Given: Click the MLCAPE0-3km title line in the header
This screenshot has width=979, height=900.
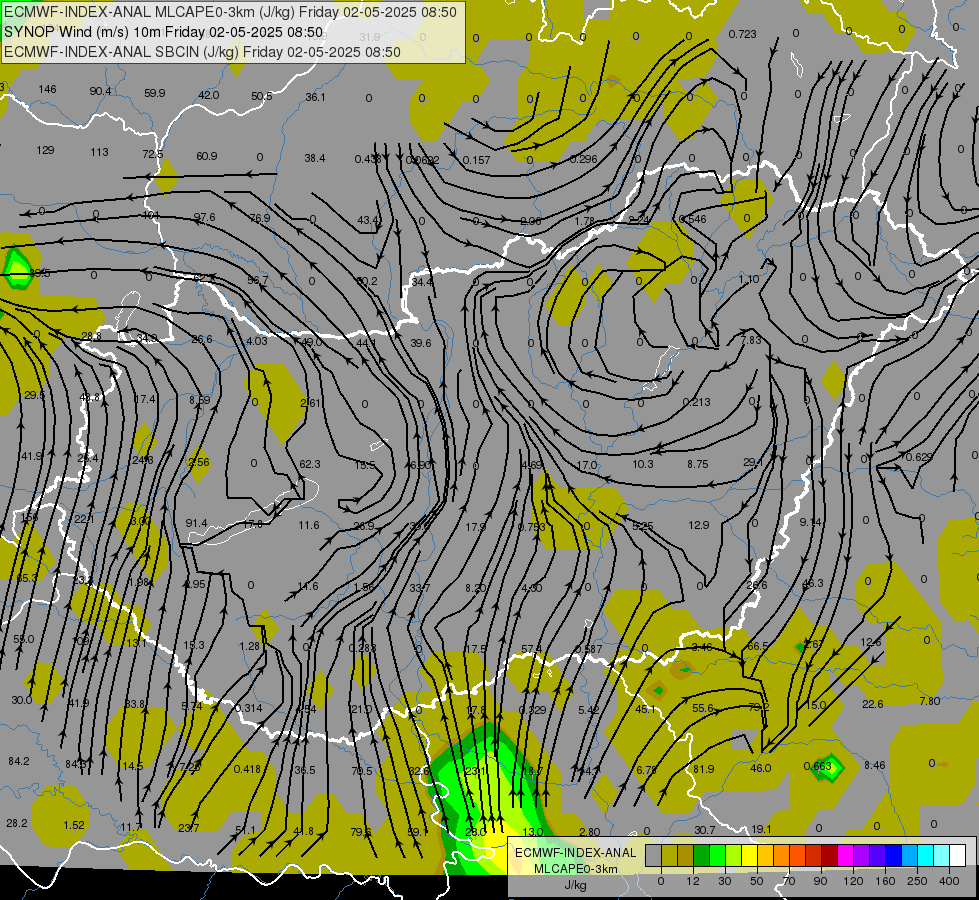Looking at the screenshot, I should coord(230,12).
